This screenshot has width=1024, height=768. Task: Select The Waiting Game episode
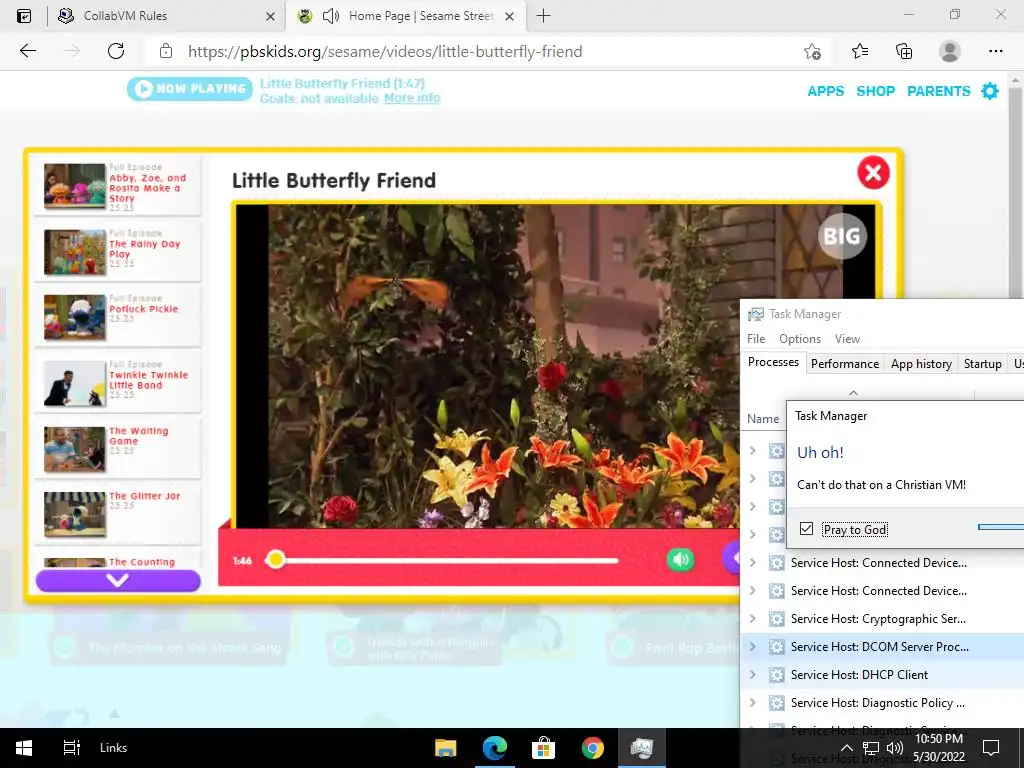[118, 449]
